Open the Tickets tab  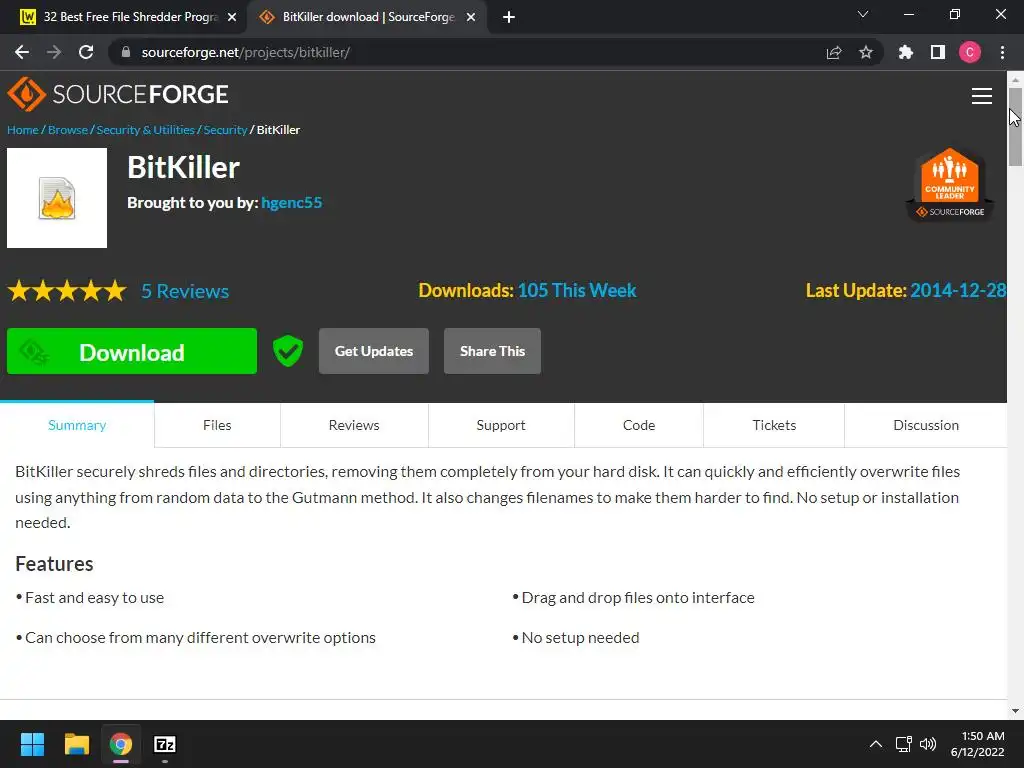point(774,425)
